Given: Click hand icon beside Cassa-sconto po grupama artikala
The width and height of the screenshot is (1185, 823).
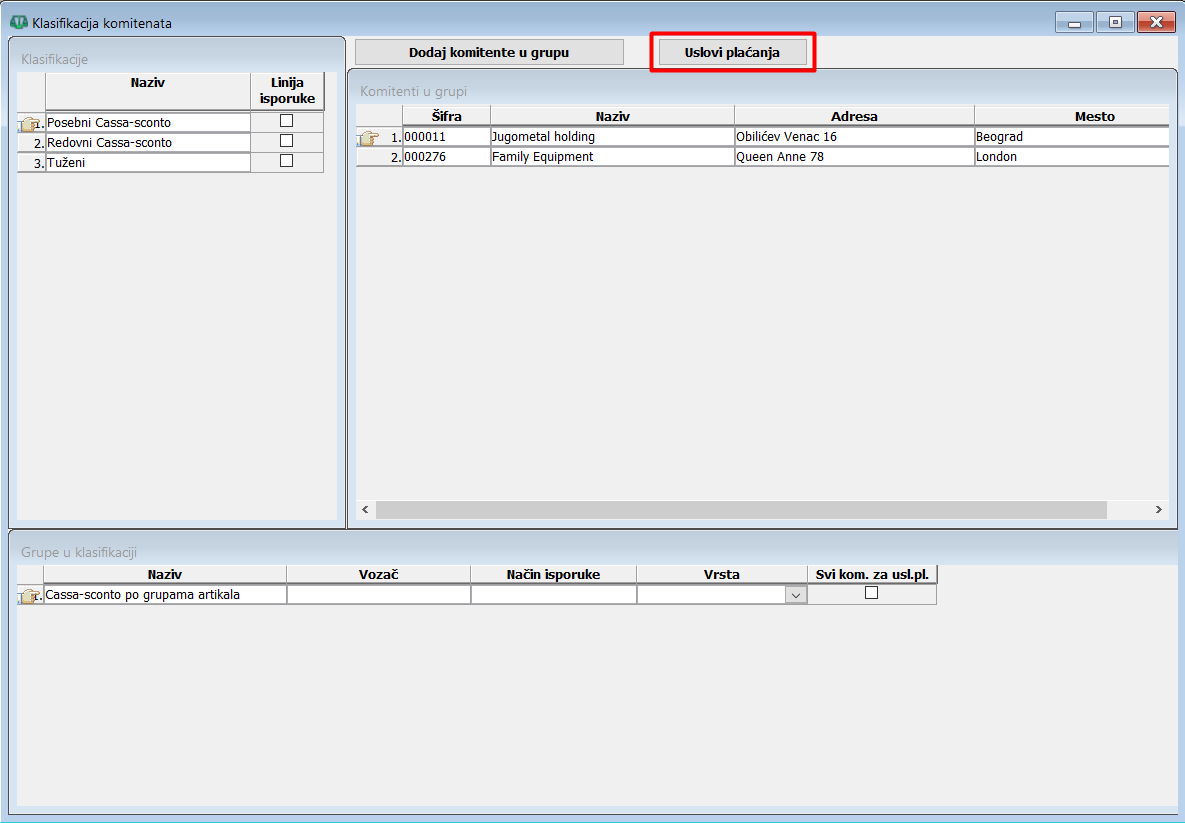Looking at the screenshot, I should coord(30,595).
